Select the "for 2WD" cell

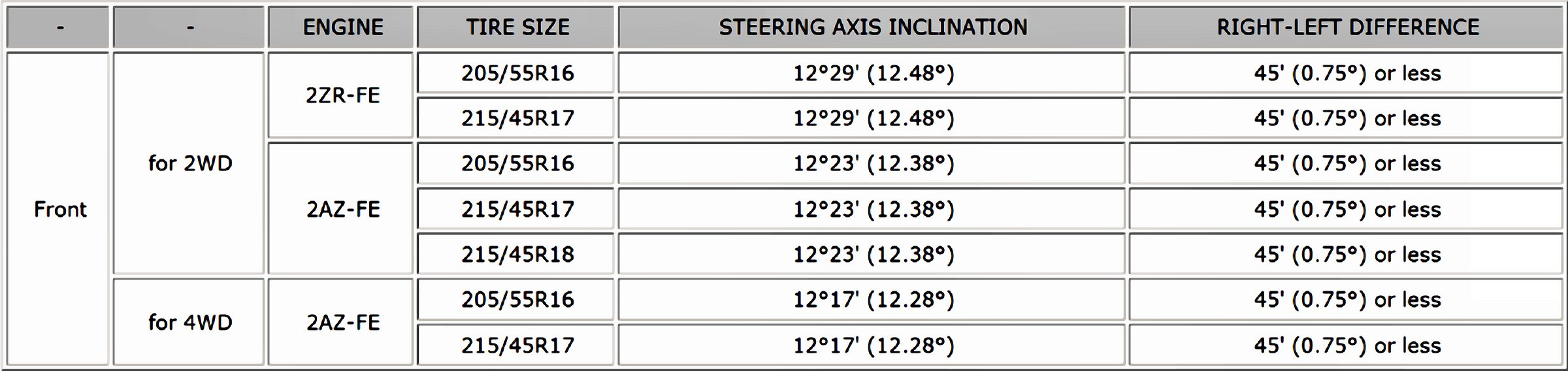click(x=189, y=163)
